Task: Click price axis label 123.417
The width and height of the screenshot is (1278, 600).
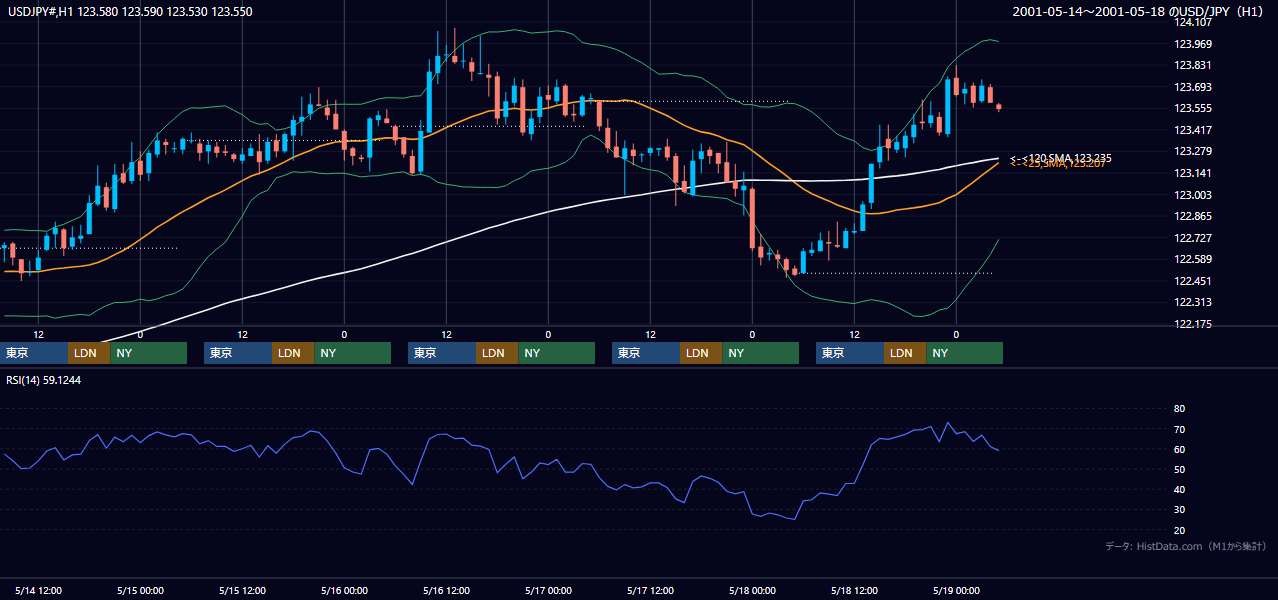Action: (x=1193, y=130)
